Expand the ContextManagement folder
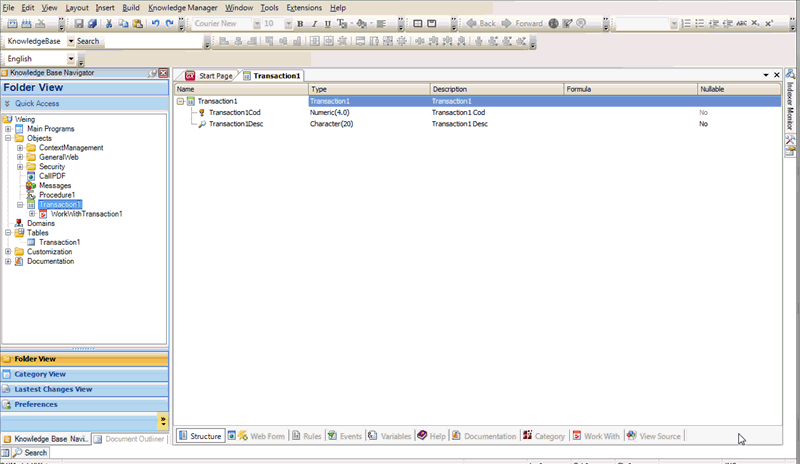This screenshot has height=464, width=800. (x=20, y=148)
